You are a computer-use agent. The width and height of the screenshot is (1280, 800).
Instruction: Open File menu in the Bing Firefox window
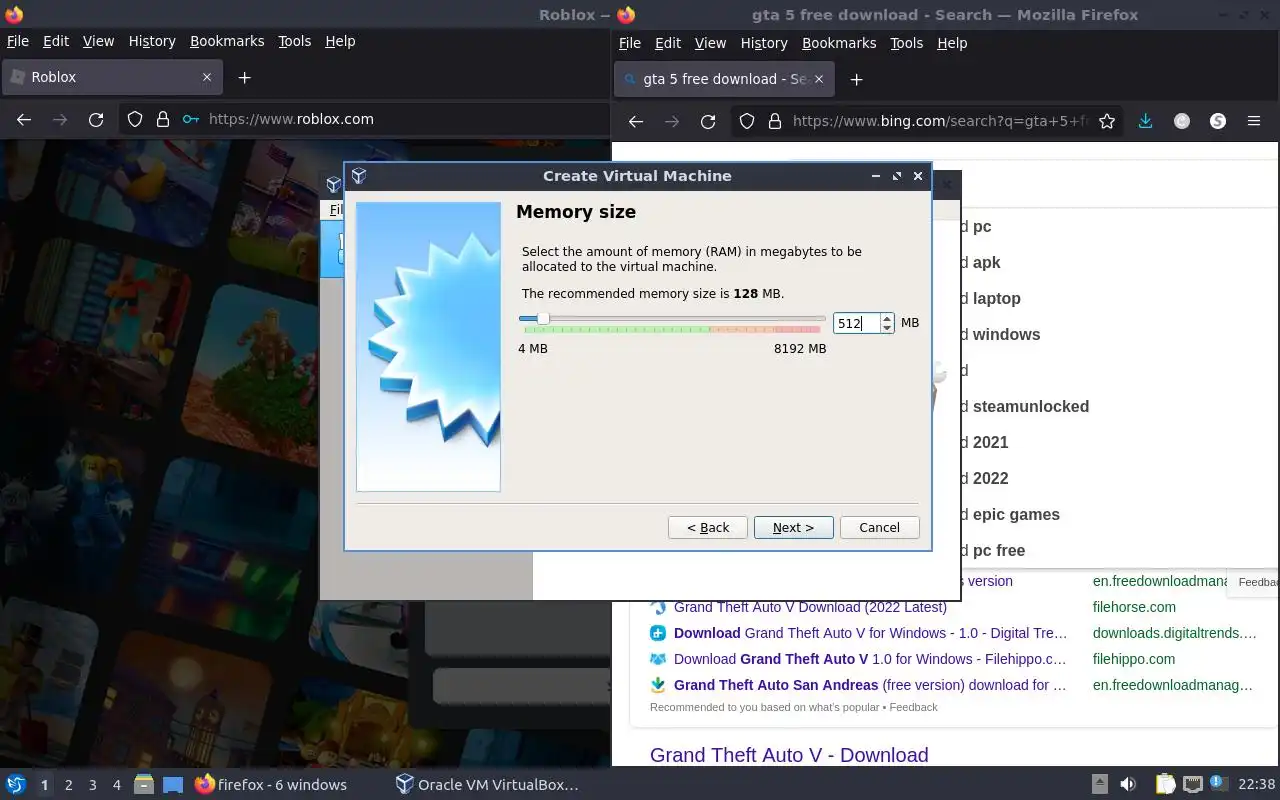630,43
